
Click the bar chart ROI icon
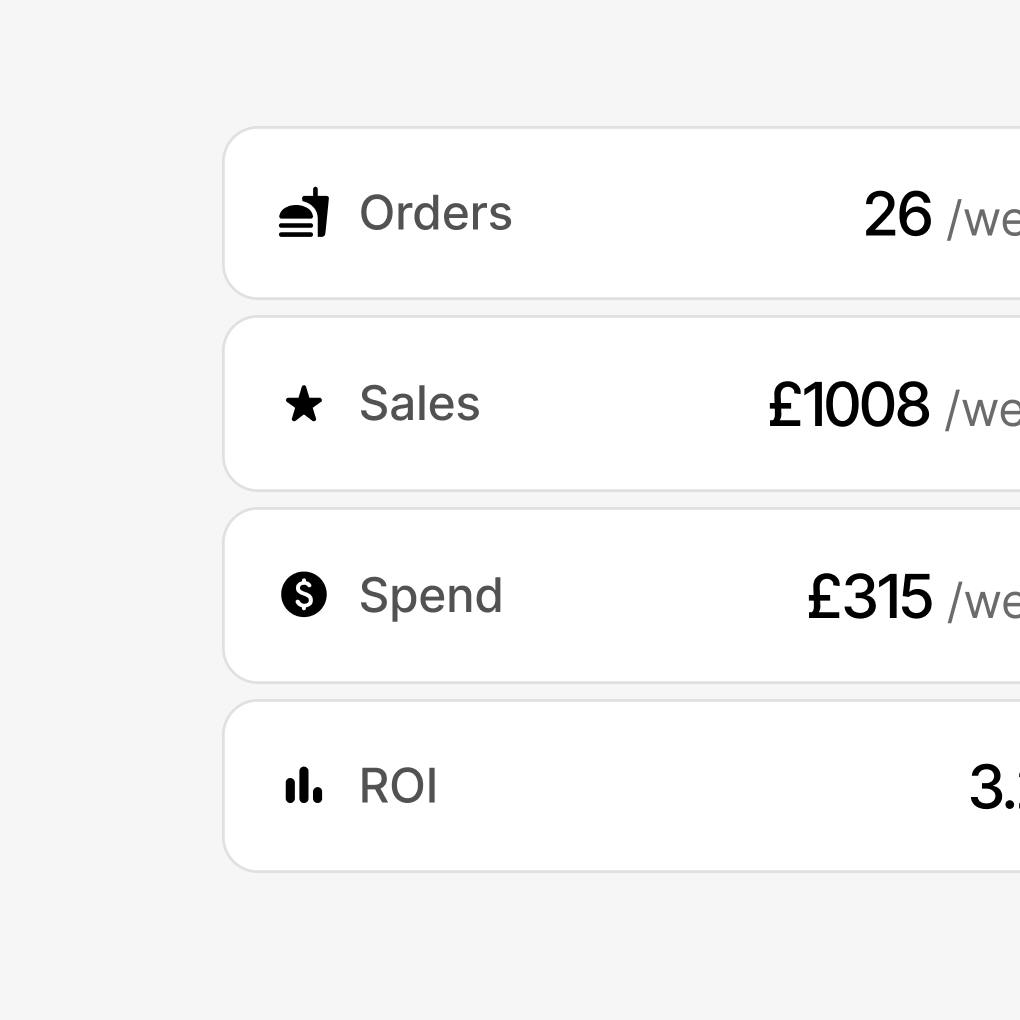tap(304, 786)
